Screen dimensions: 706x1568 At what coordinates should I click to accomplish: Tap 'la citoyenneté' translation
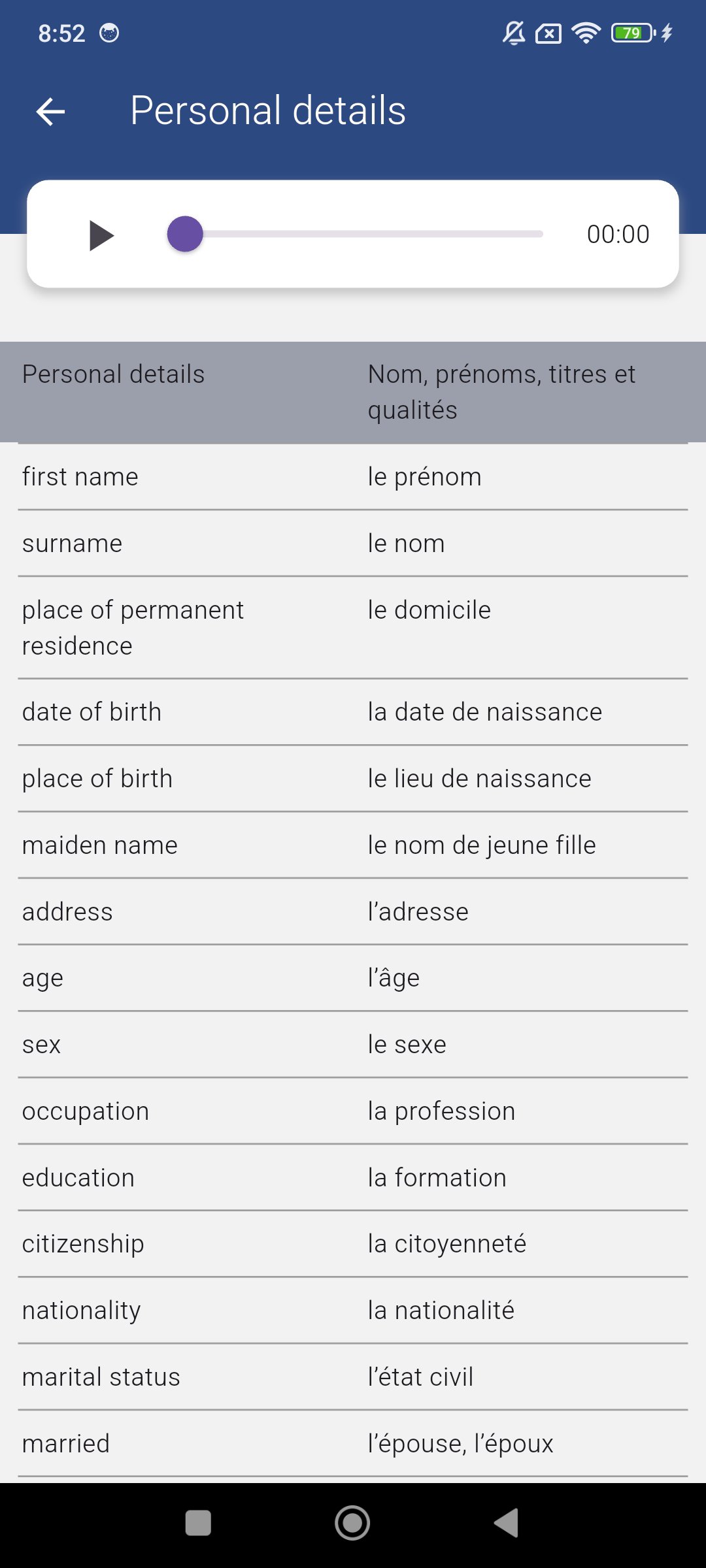point(446,1244)
